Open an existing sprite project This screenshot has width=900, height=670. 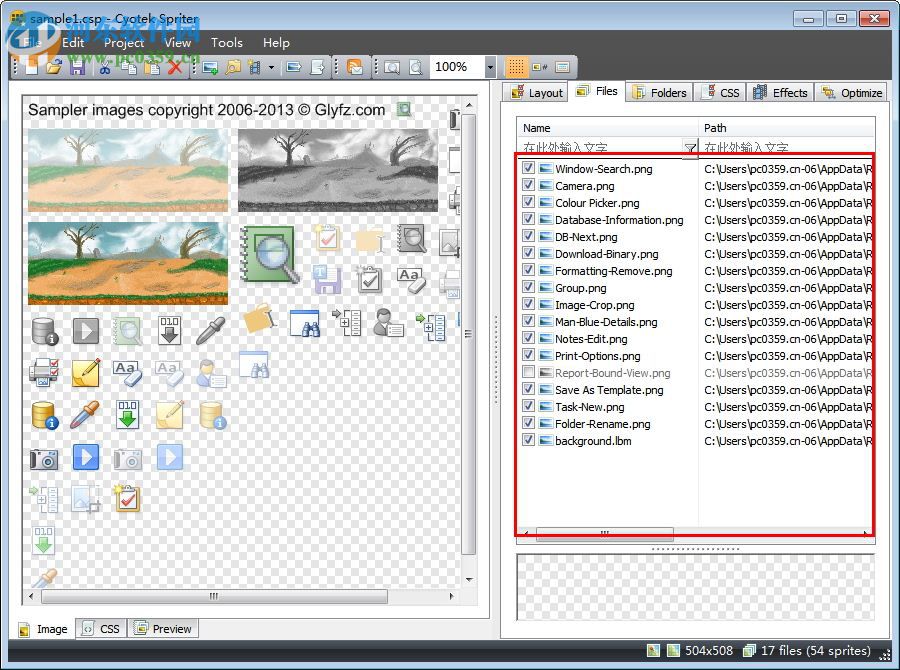53,67
